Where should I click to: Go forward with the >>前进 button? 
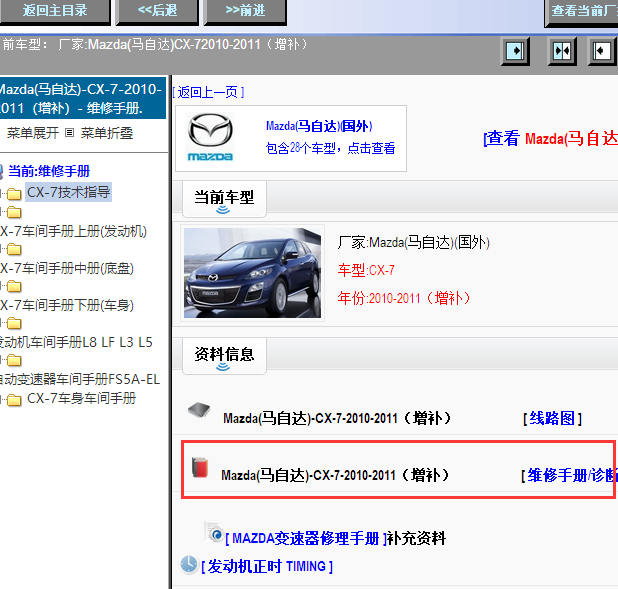click(x=245, y=11)
